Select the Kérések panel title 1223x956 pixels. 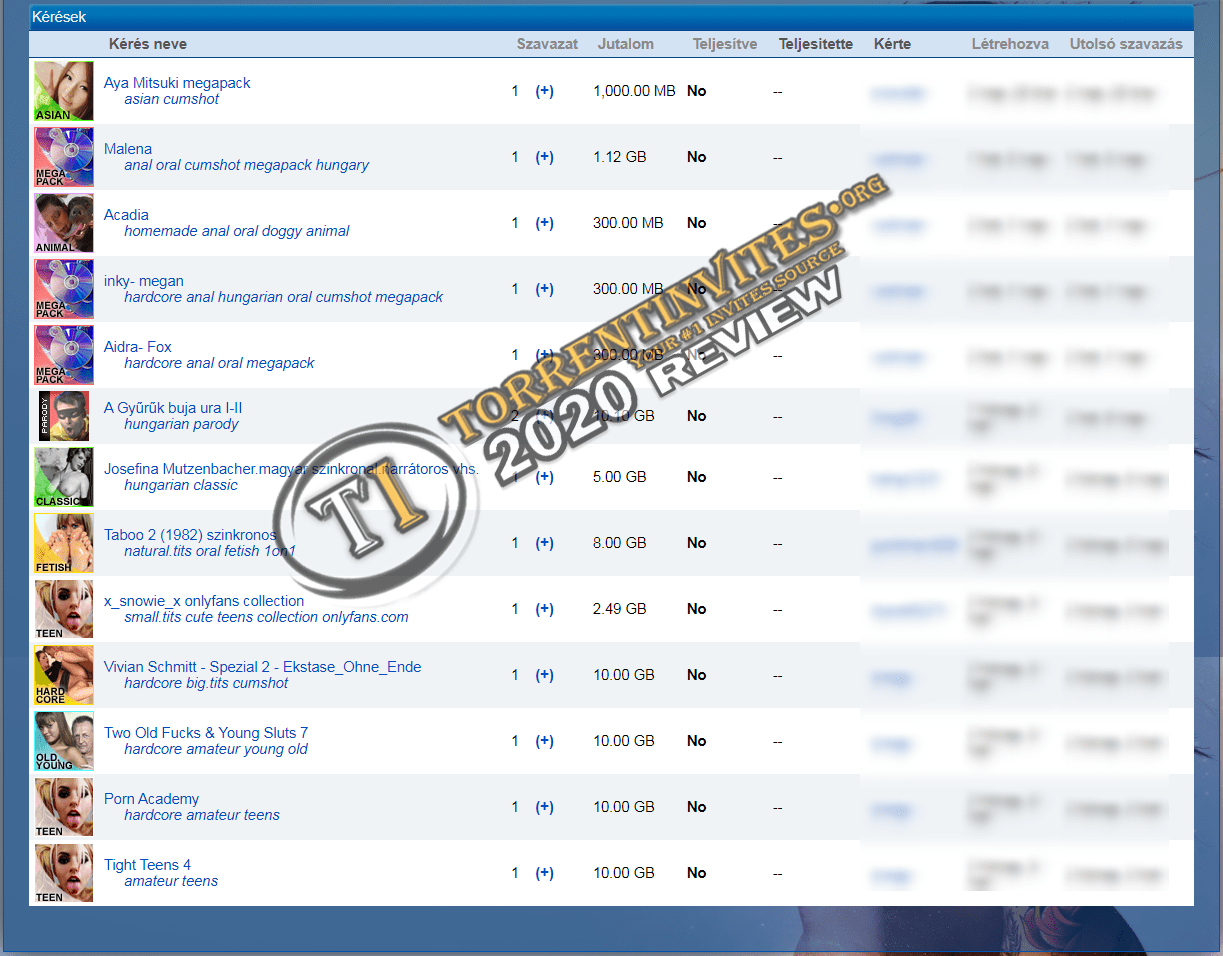(59, 17)
